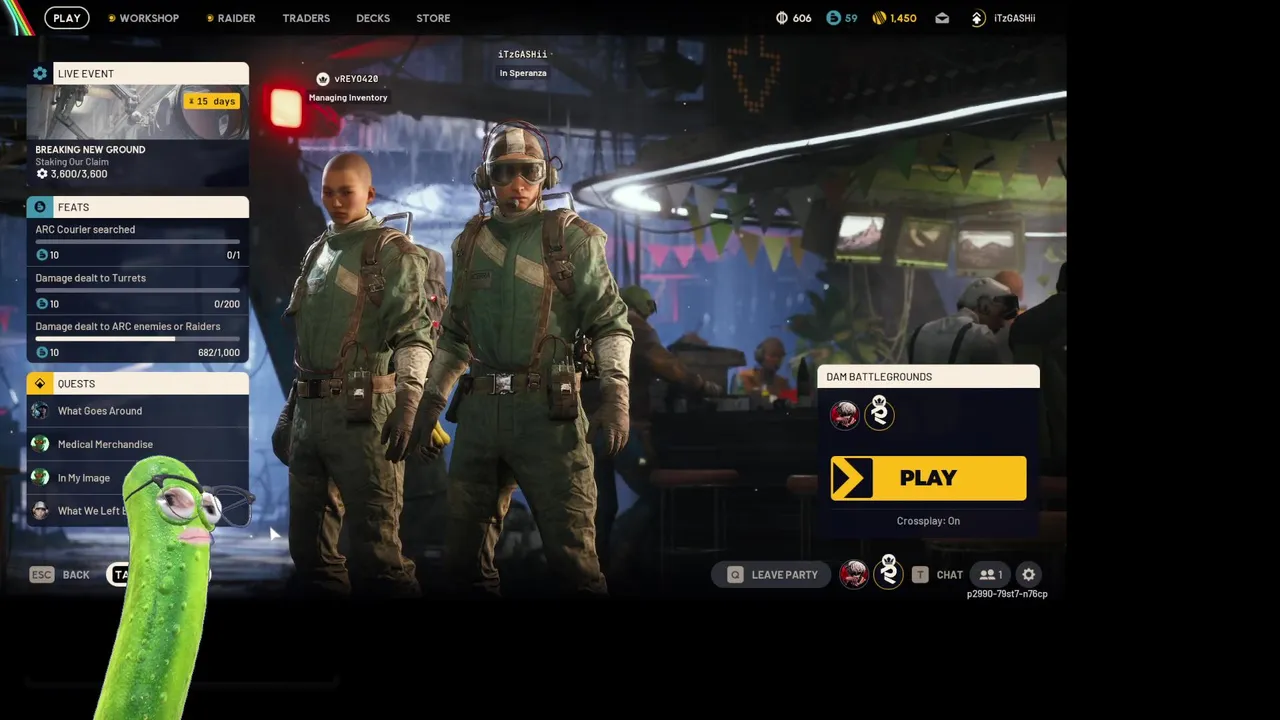Click the blue 59 credits icon
The height and width of the screenshot is (720, 1280).
[x=833, y=18]
